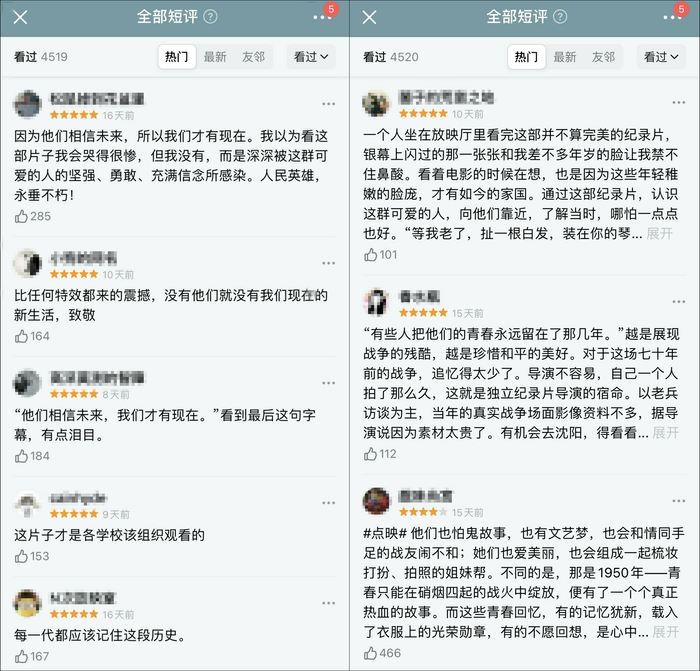Open avatar of reviewer who wrote 有些人把他们的青春
The image size is (700, 671).
376,302
